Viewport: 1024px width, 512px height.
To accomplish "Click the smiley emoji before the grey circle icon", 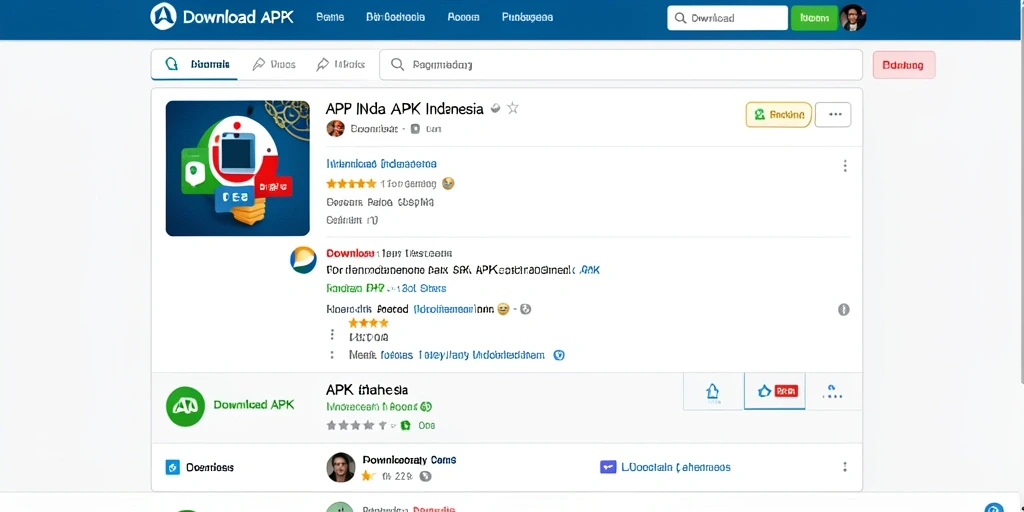I will pos(503,309).
